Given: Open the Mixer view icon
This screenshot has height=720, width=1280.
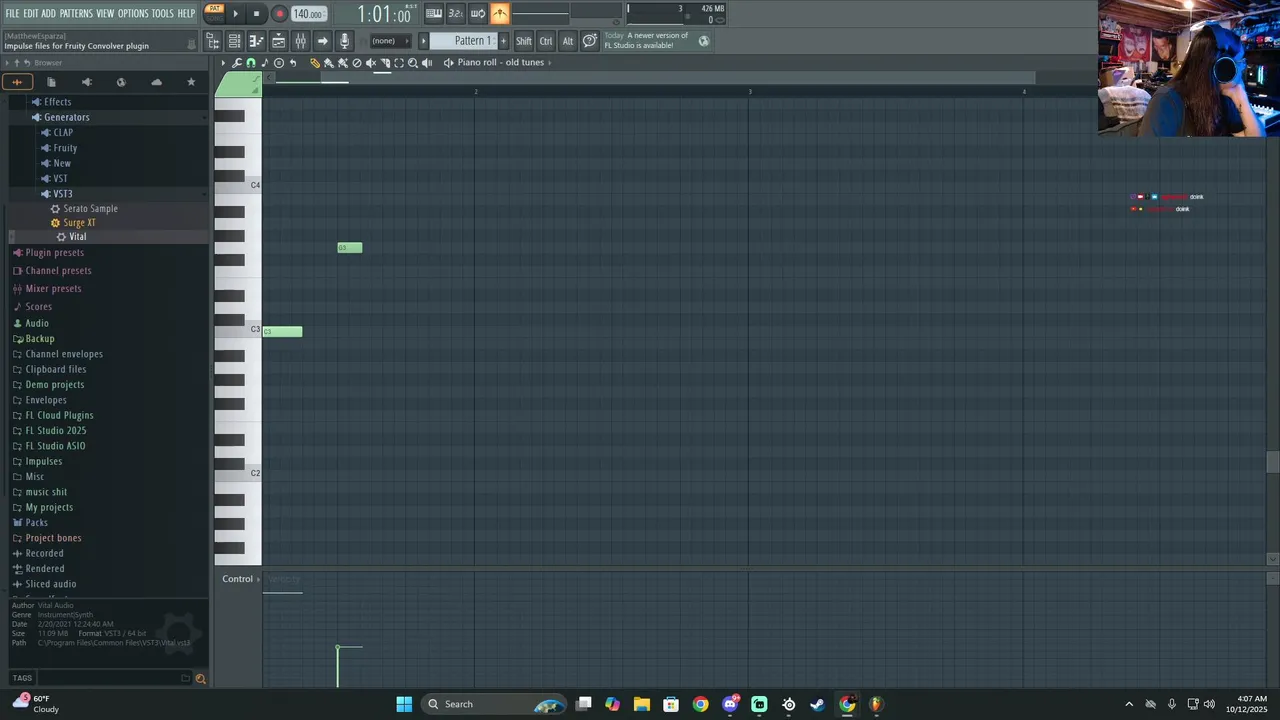Looking at the screenshot, I should (x=300, y=41).
